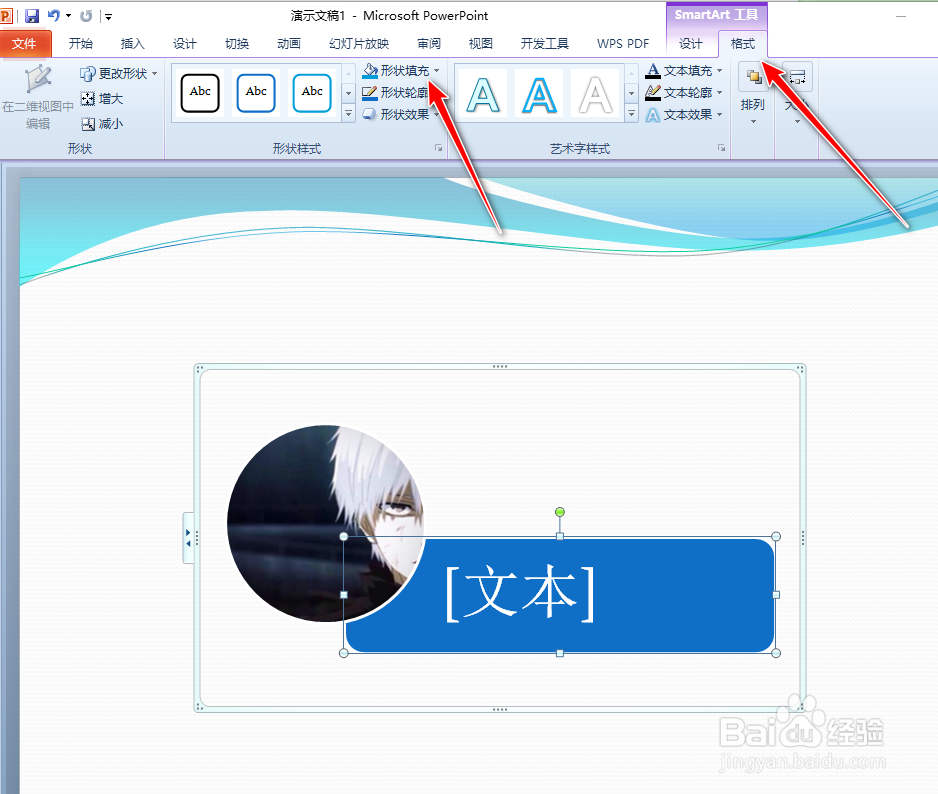Expand the shape styles gallery
Viewport: 938px width, 794px height.
click(349, 113)
